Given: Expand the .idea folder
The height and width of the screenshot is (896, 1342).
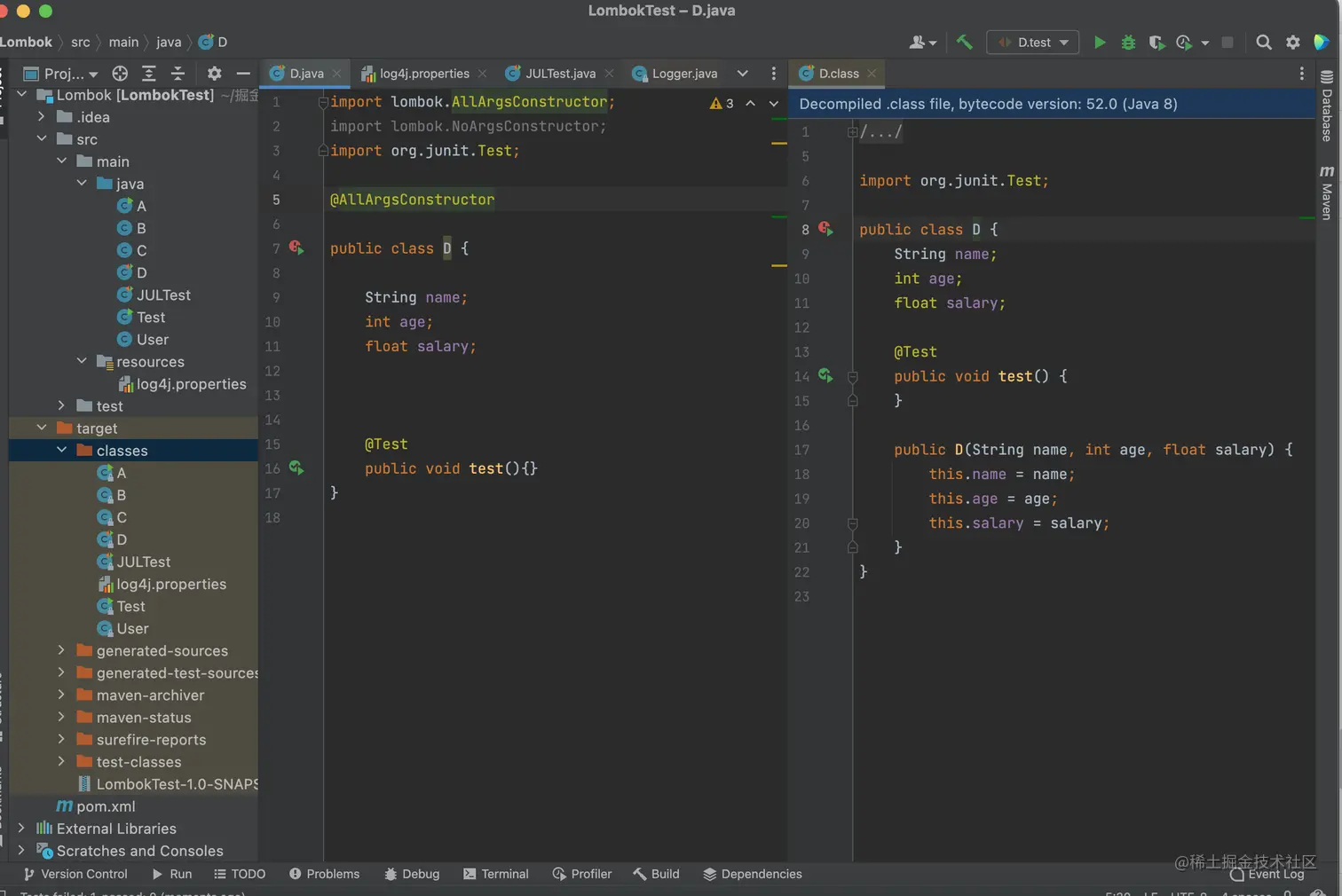Looking at the screenshot, I should coord(41,117).
